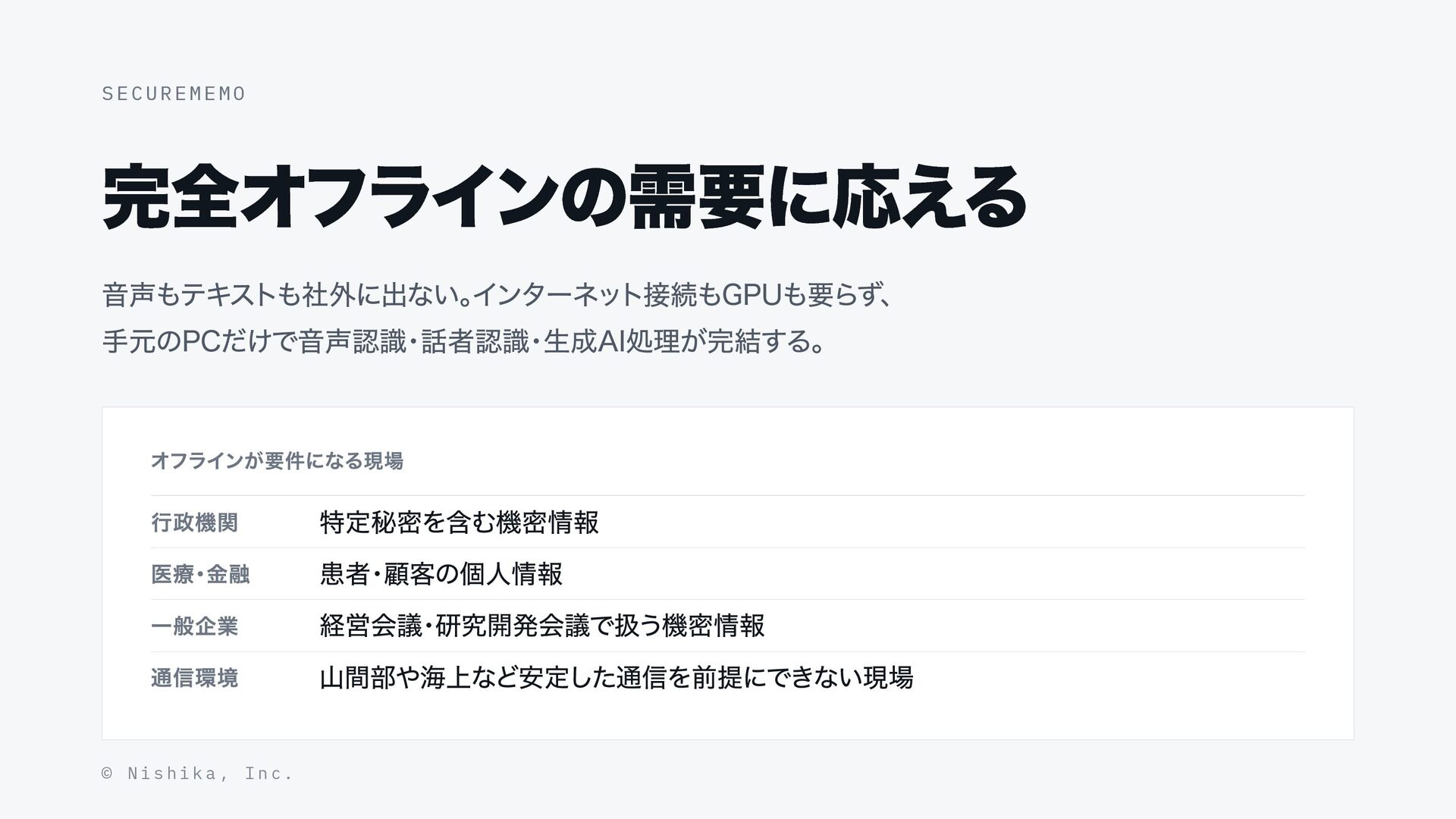Click the SECUREMEMO header label
This screenshot has height=819, width=1456.
point(174,93)
